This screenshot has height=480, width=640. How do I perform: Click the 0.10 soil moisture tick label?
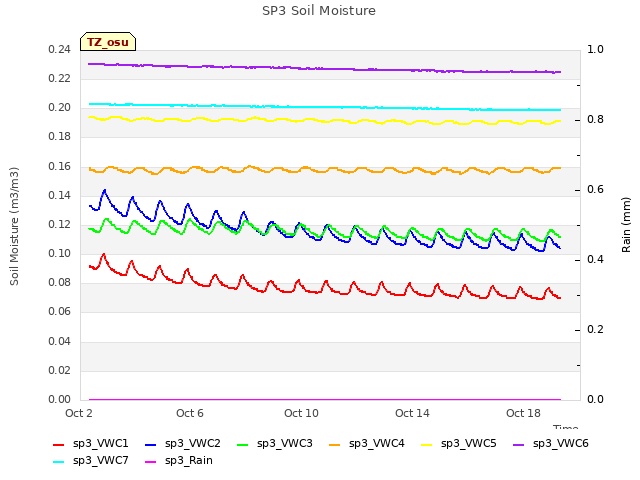coord(60,253)
